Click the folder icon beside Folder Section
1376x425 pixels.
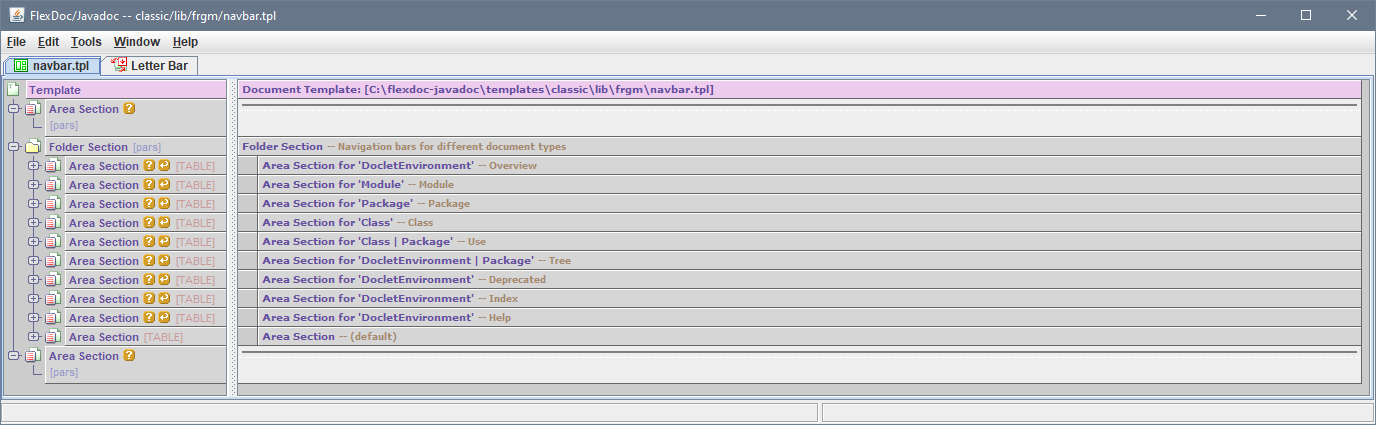[33, 147]
